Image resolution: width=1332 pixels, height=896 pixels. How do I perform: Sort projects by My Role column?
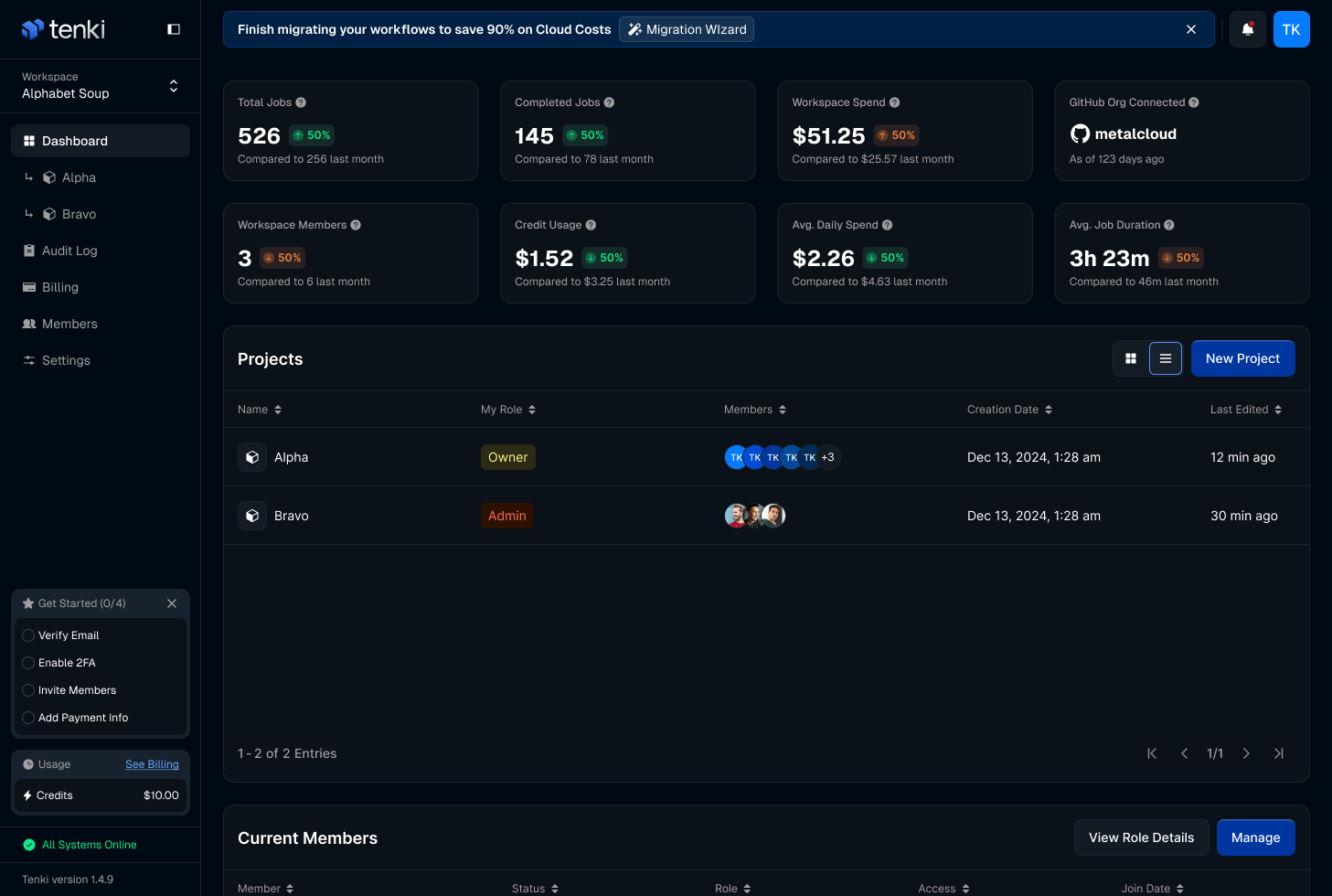508,410
